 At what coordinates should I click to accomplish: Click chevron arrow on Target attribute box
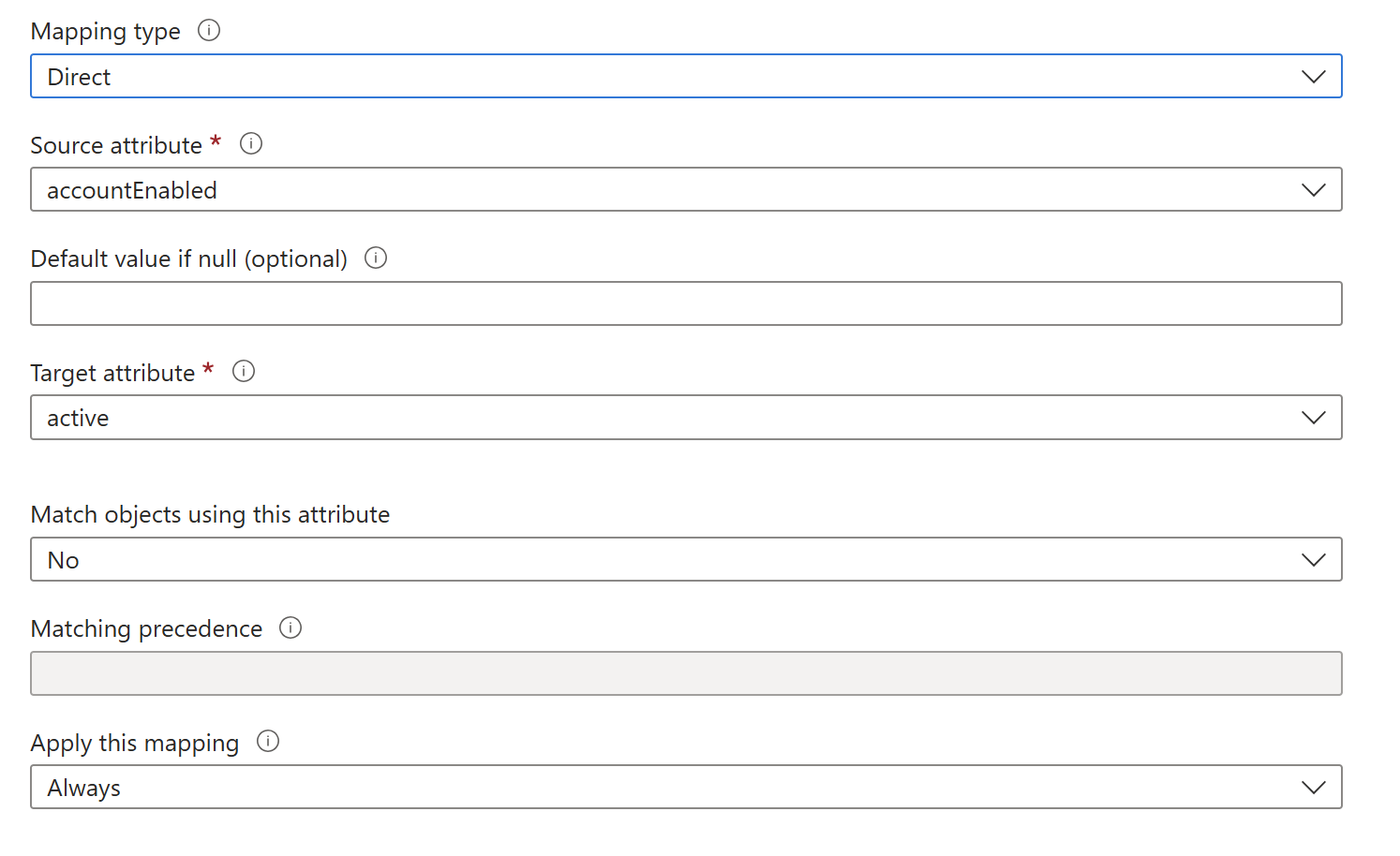(x=1314, y=418)
